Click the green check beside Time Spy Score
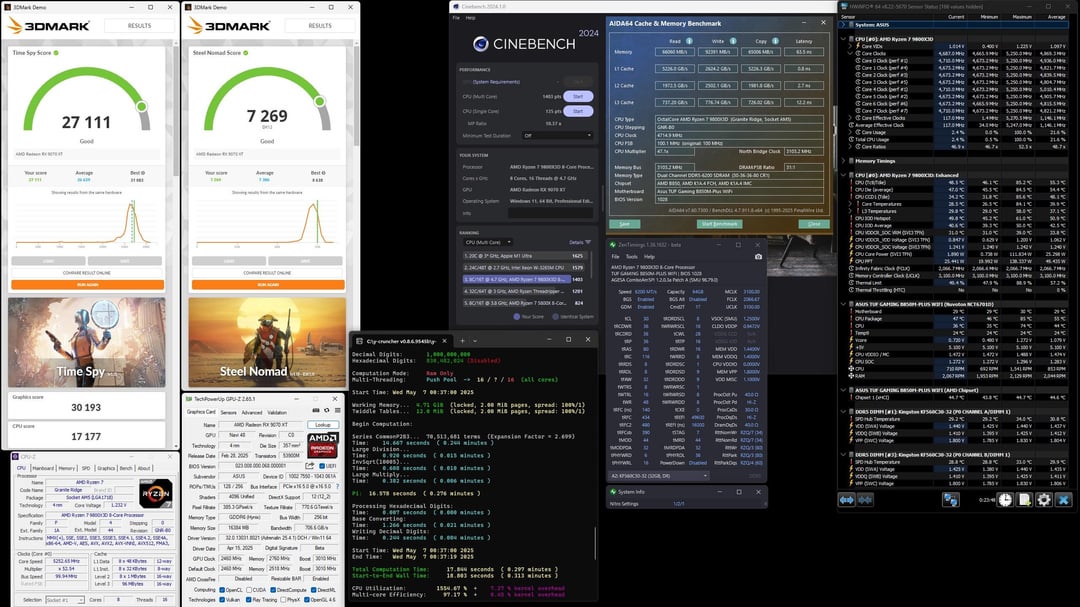The width and height of the screenshot is (1080, 607). tap(56, 52)
